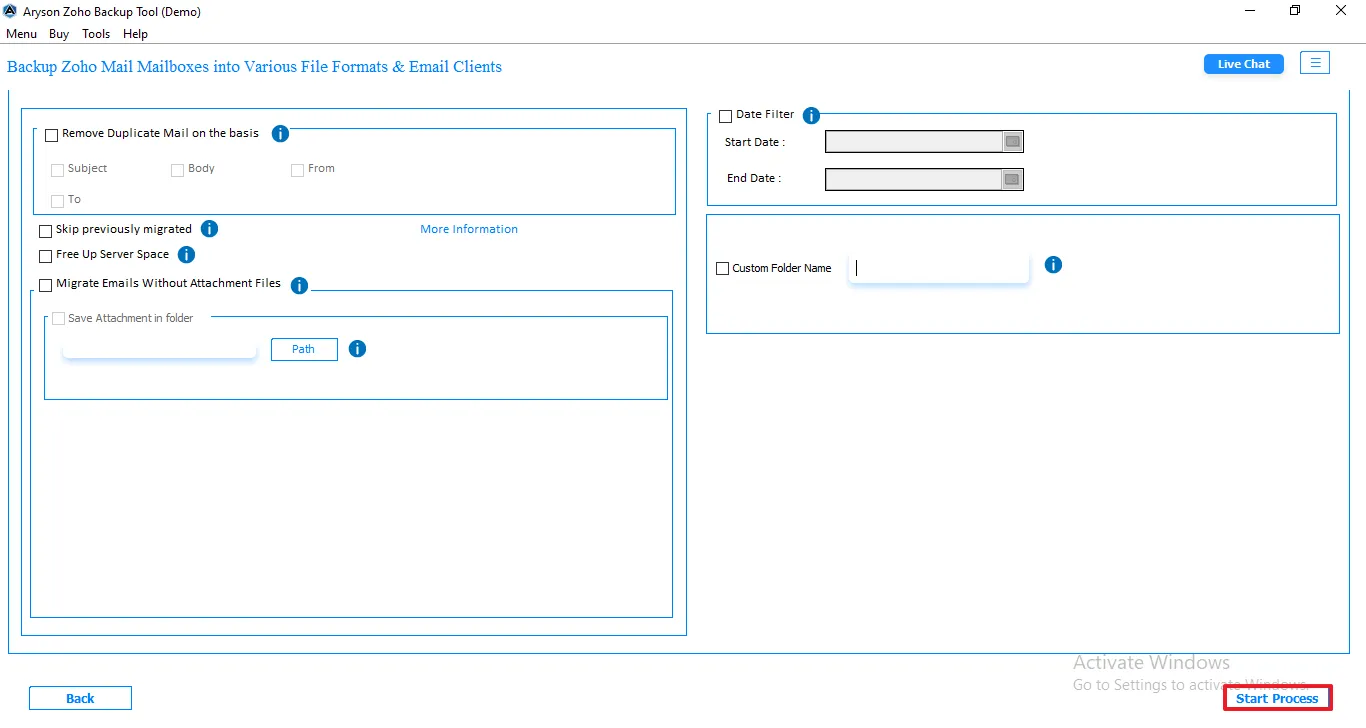Minimize the Aryson Zoho Backup Tool window
1366x728 pixels.
tap(1250, 11)
